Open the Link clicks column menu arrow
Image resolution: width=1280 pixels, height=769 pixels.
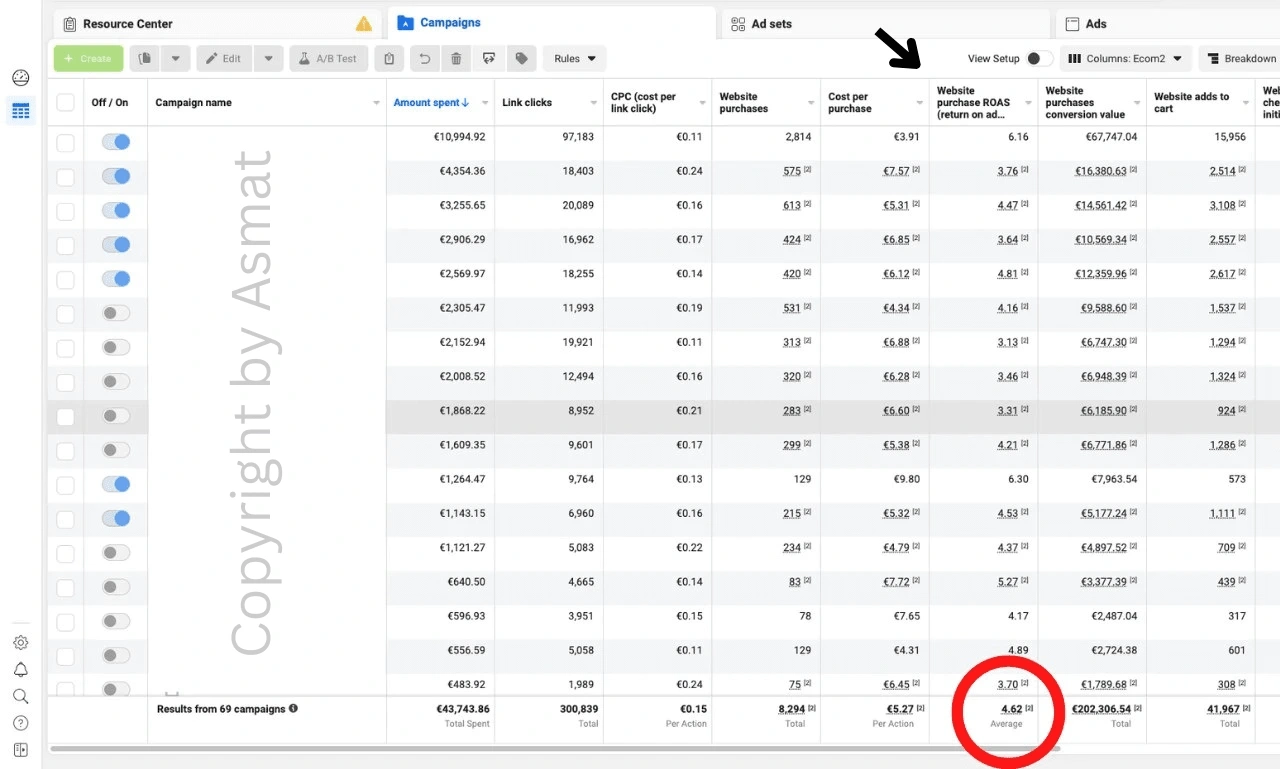(x=594, y=103)
